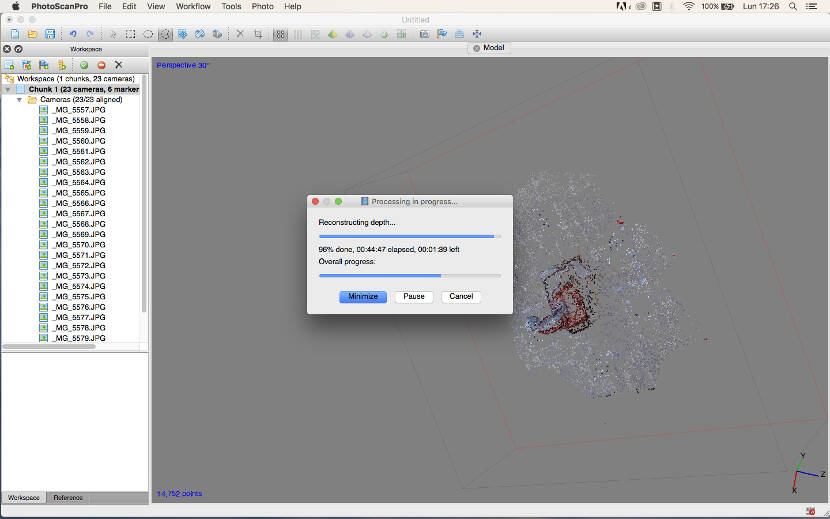830x519 pixels.
Task: Close the Workspace panel
Action: pyautogui.click(x=7, y=49)
